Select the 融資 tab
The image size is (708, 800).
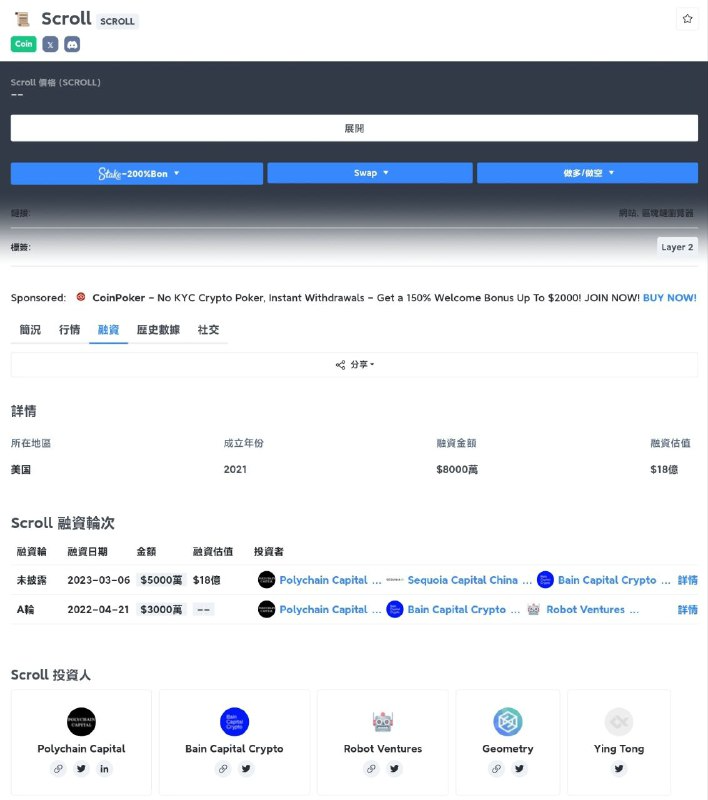(108, 330)
